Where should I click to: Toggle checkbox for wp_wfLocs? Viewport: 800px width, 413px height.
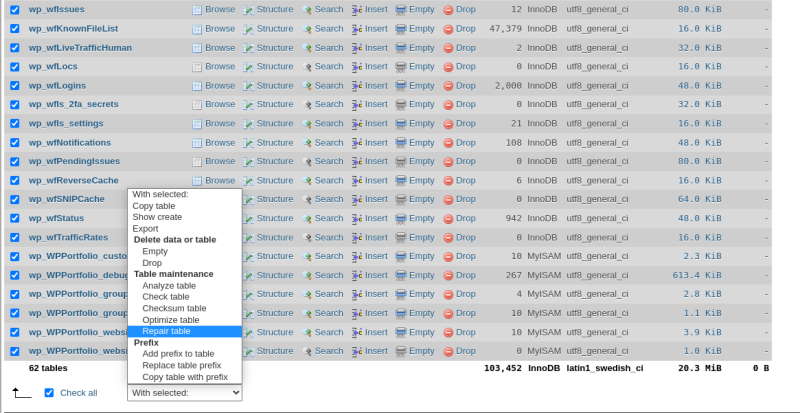coord(15,66)
